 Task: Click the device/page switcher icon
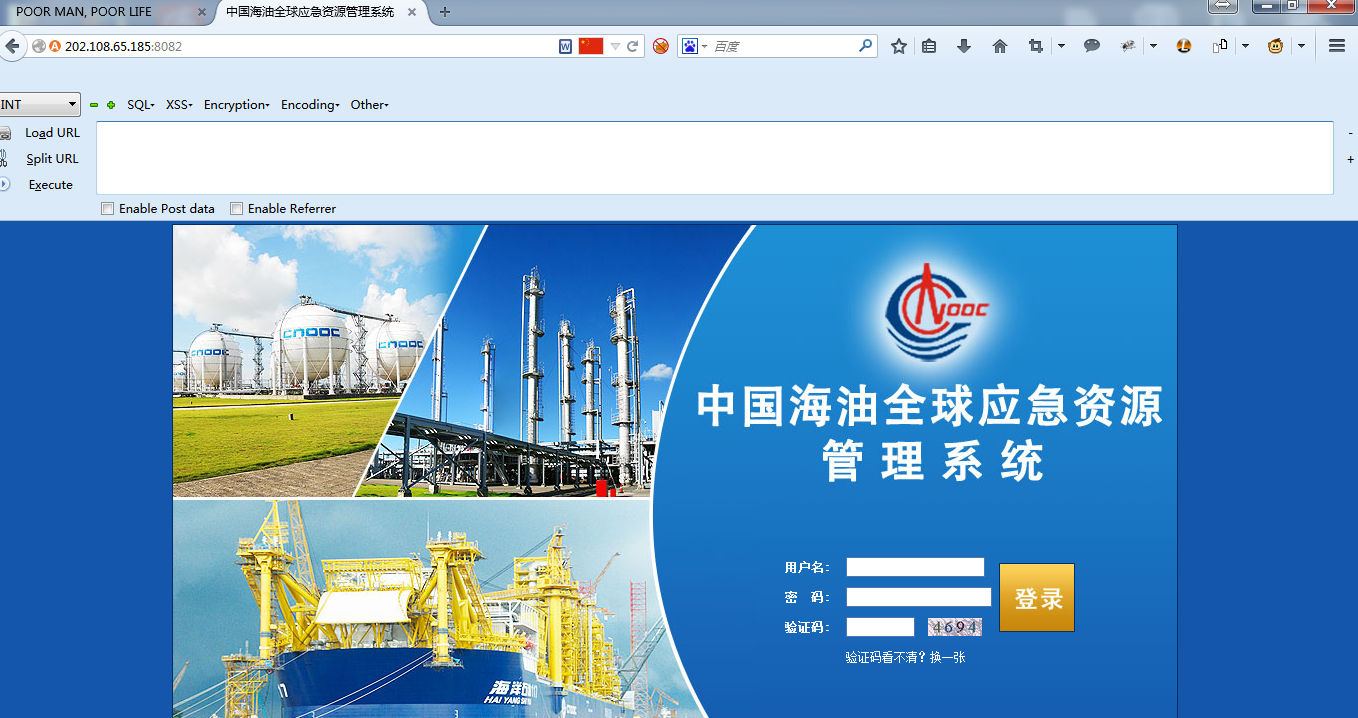[1220, 46]
